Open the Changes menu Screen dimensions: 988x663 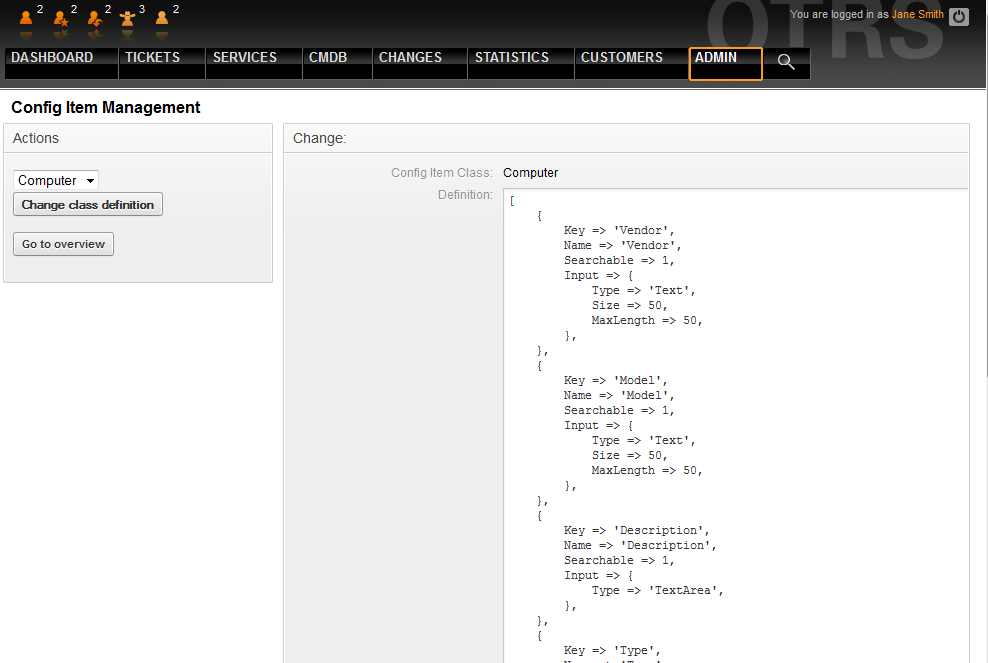(x=410, y=58)
